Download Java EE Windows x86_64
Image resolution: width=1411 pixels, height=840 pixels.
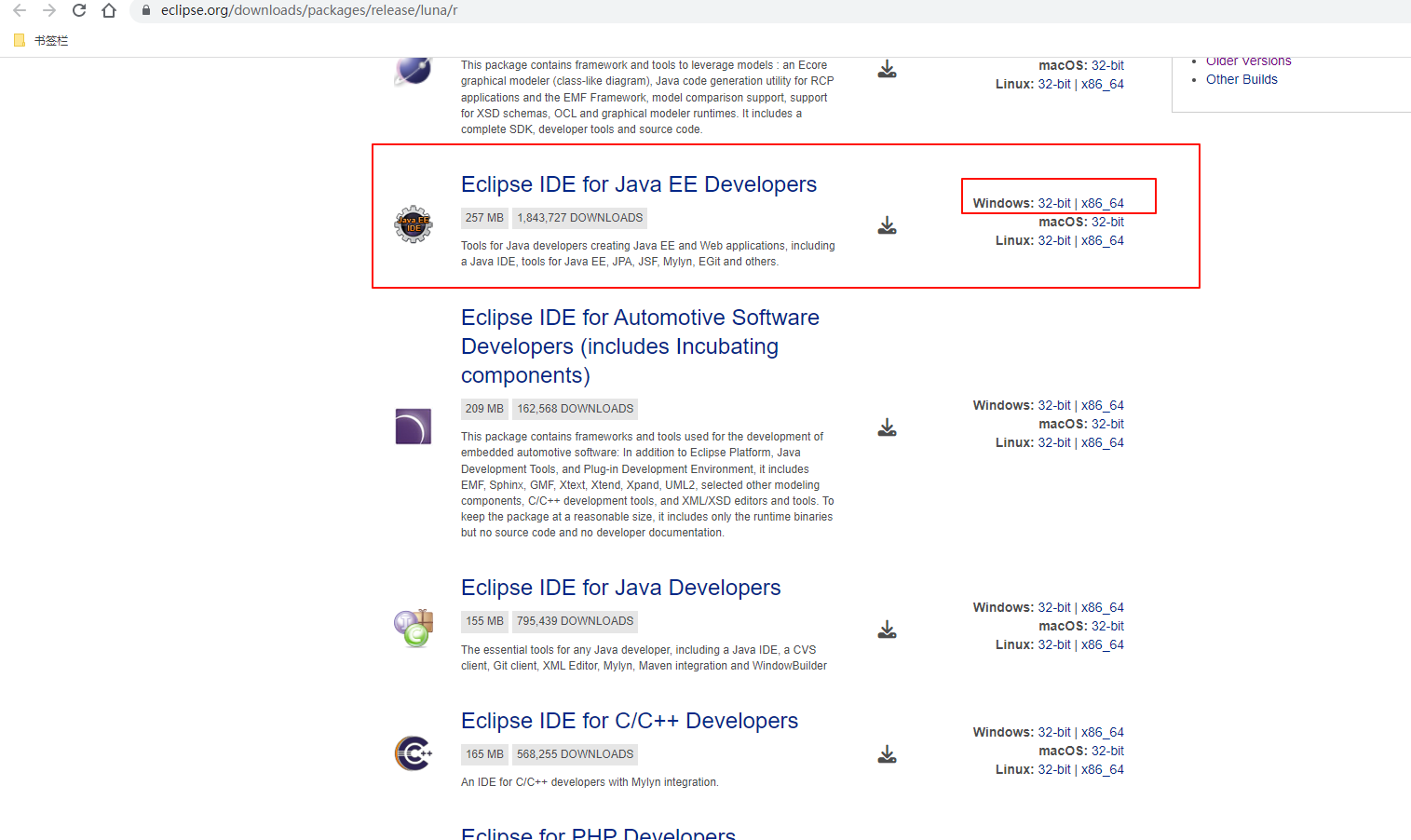pyautogui.click(x=1103, y=203)
